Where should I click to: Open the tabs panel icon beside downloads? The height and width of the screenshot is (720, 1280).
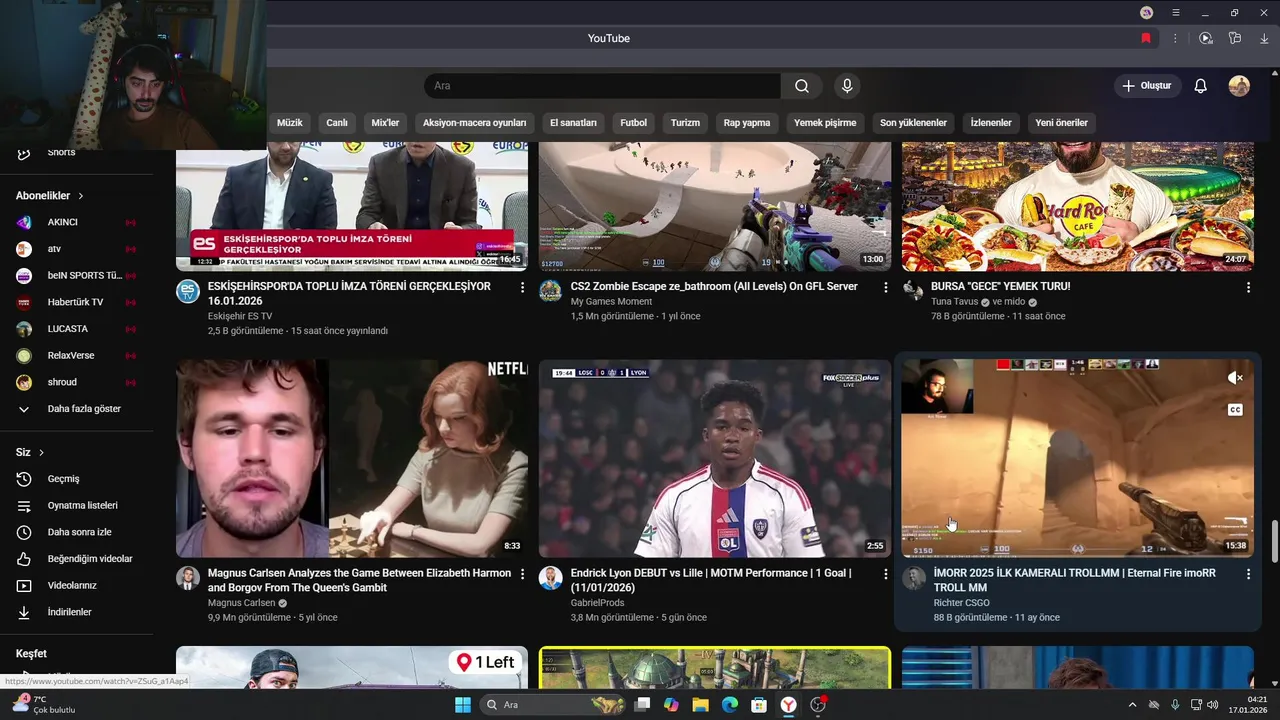pos(1235,38)
